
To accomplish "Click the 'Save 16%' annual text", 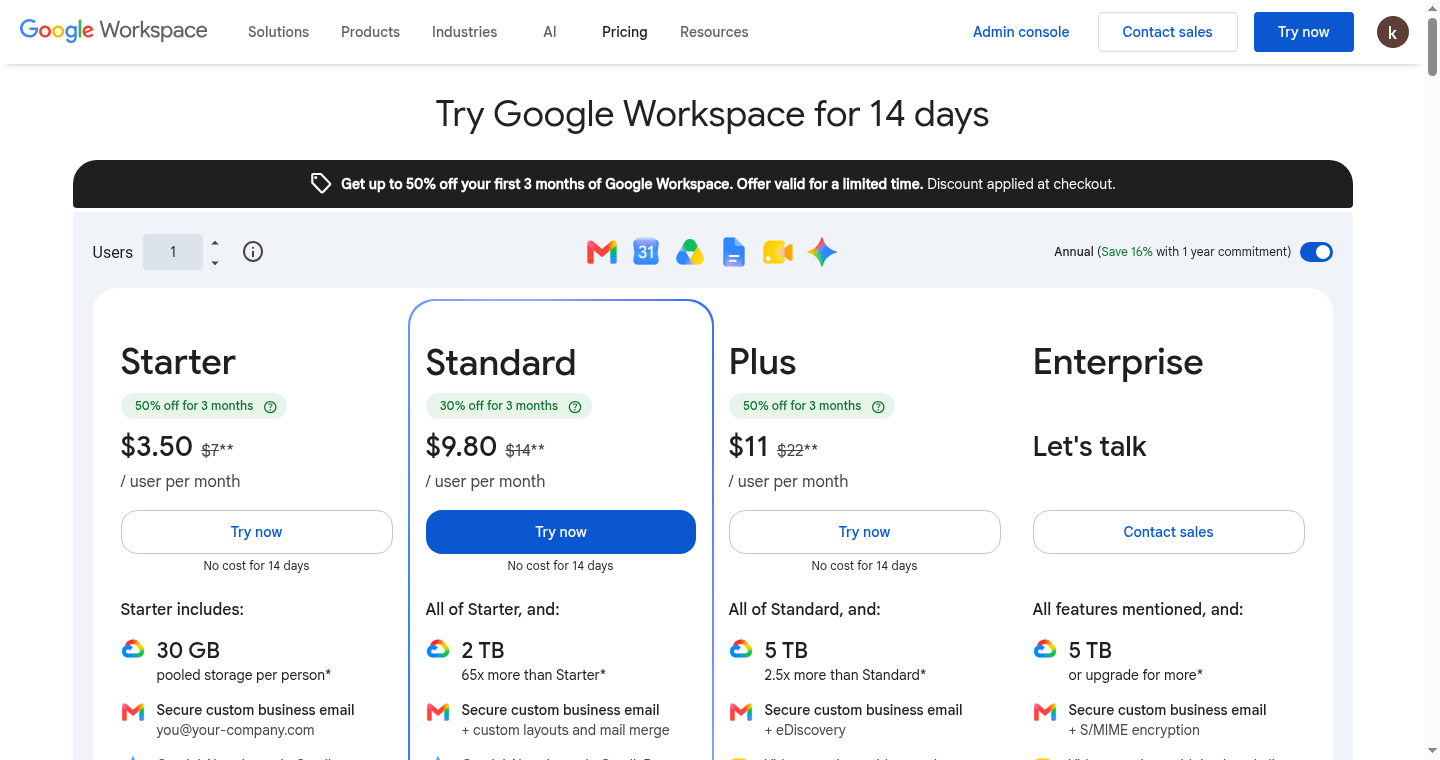I will [1127, 252].
